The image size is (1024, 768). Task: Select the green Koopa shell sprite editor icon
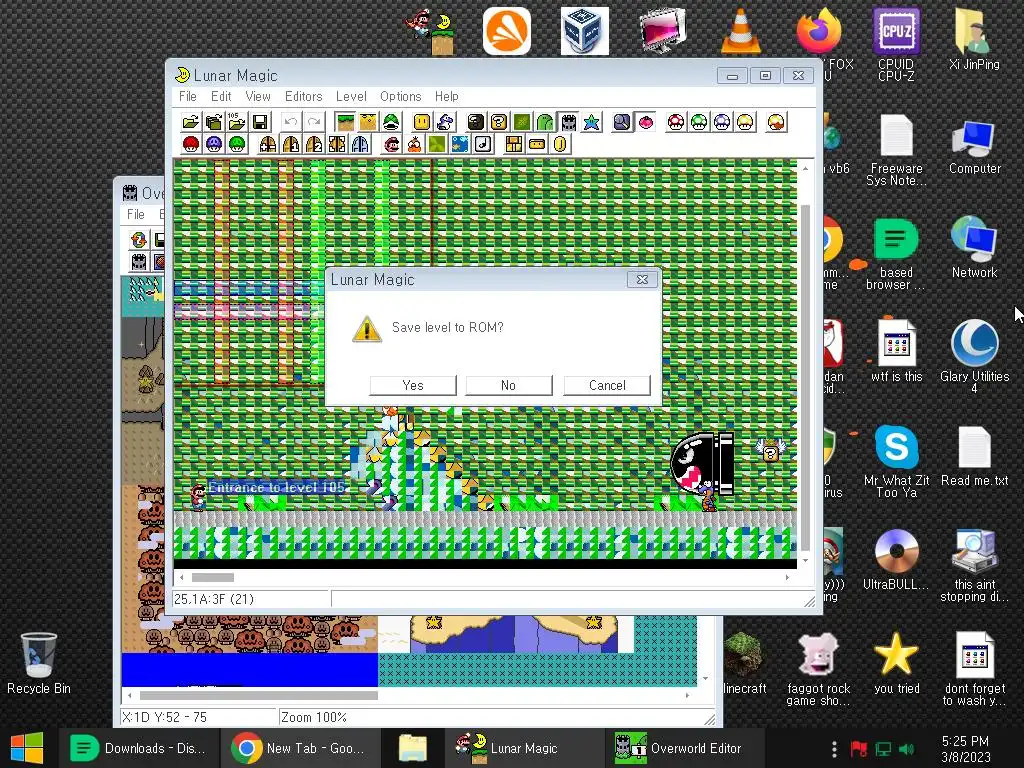391,122
